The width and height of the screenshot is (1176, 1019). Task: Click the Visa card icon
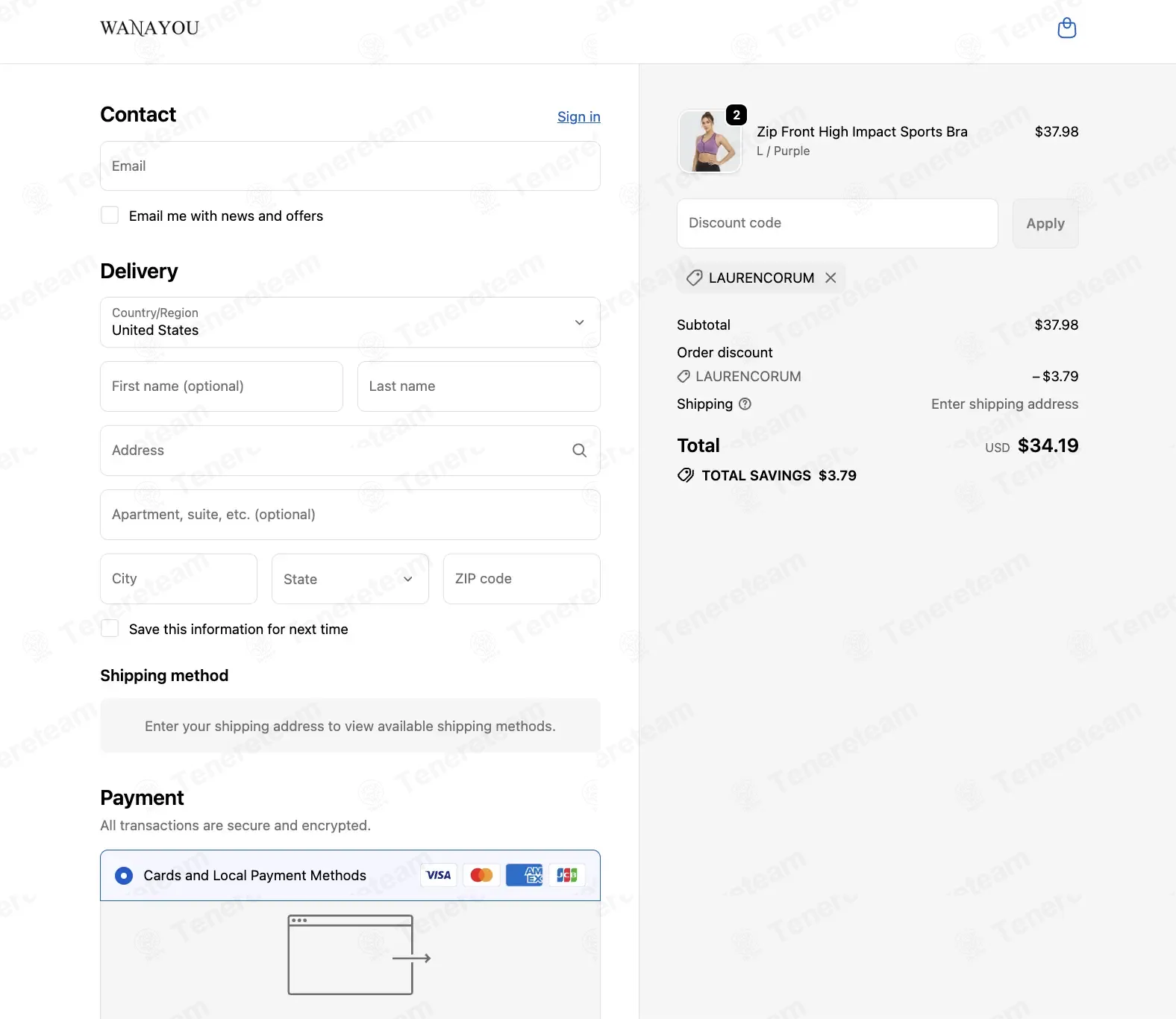tap(439, 875)
